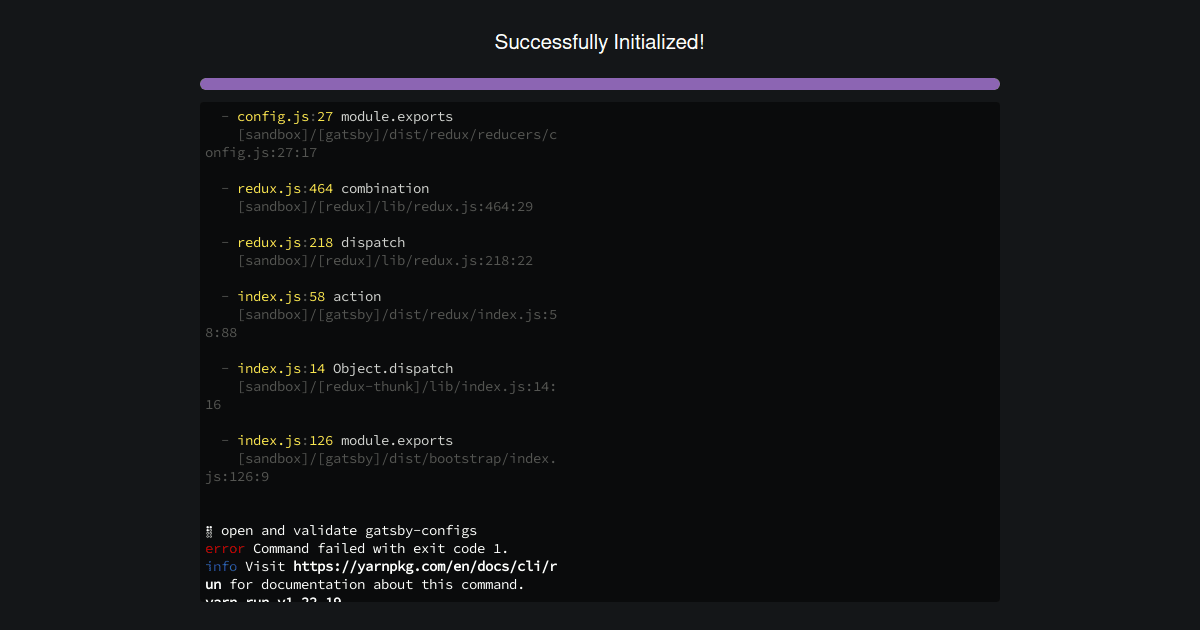
Task: Select the Successfully Initialized heading
Action: click(599, 42)
